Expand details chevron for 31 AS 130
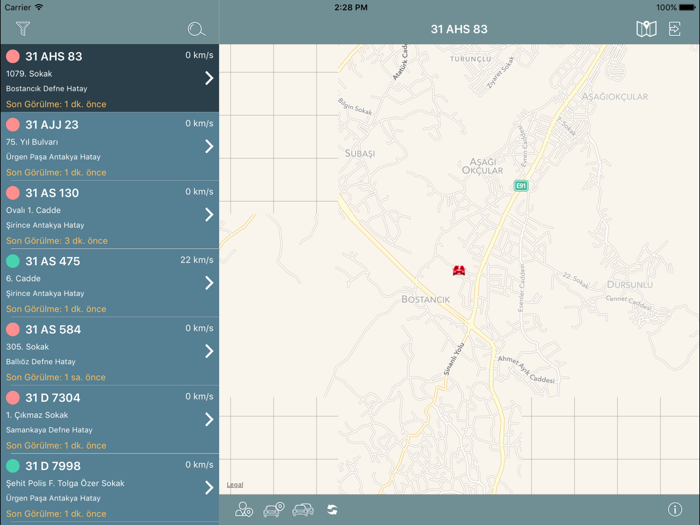This screenshot has height=525, width=700. click(209, 215)
